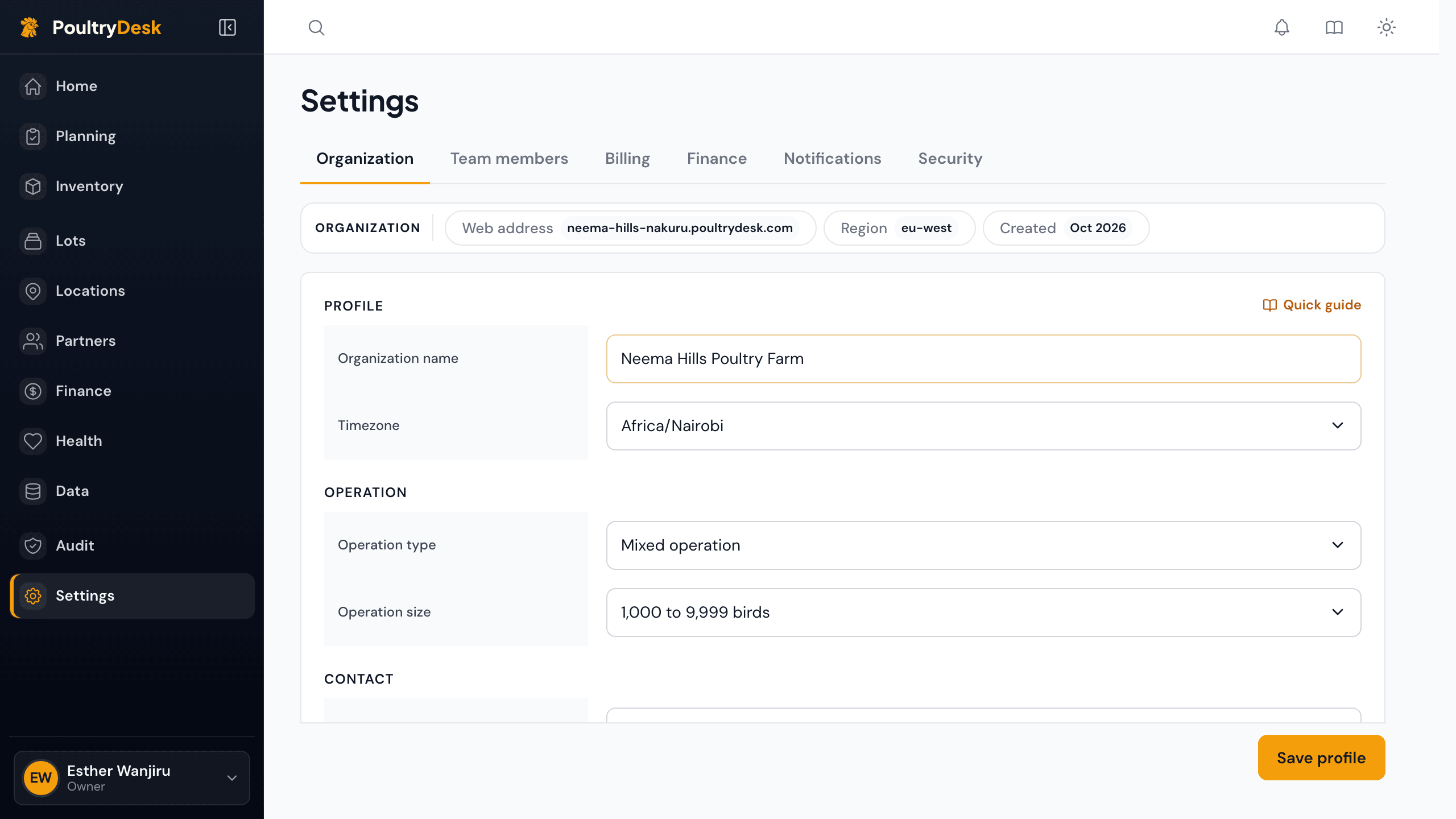Open notifications bell icon
The image size is (1456, 819).
coord(1281,27)
